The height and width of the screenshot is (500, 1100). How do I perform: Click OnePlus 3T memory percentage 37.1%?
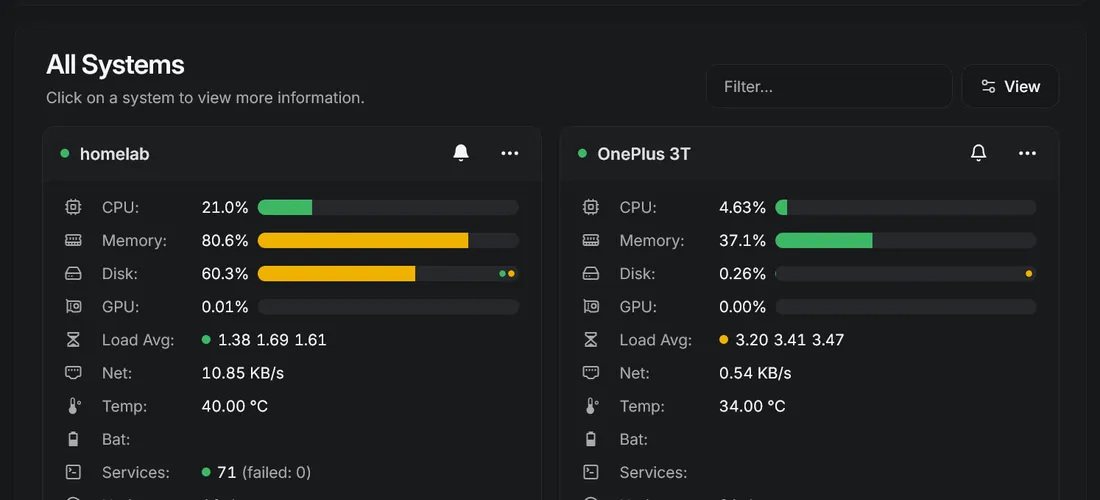742,241
